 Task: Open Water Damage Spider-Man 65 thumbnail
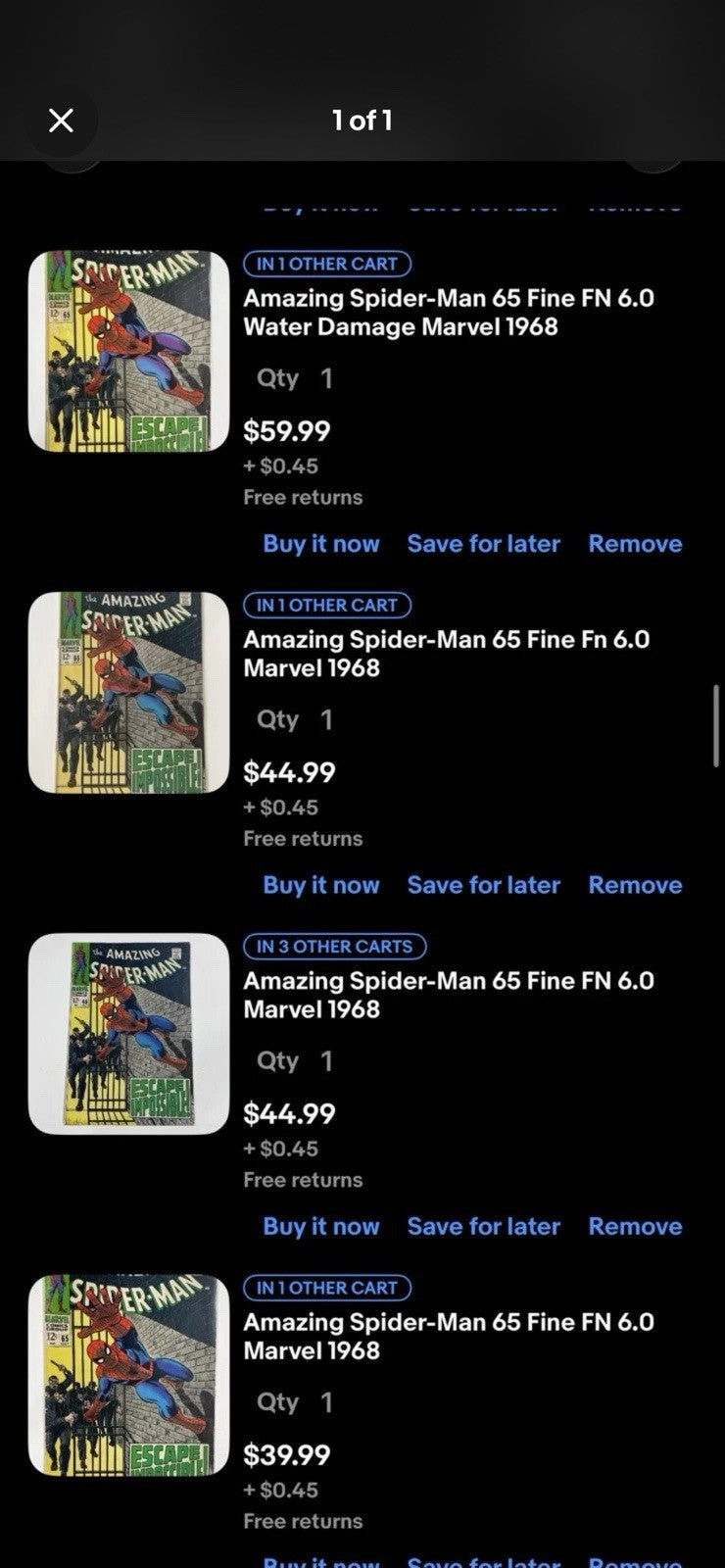(x=128, y=352)
